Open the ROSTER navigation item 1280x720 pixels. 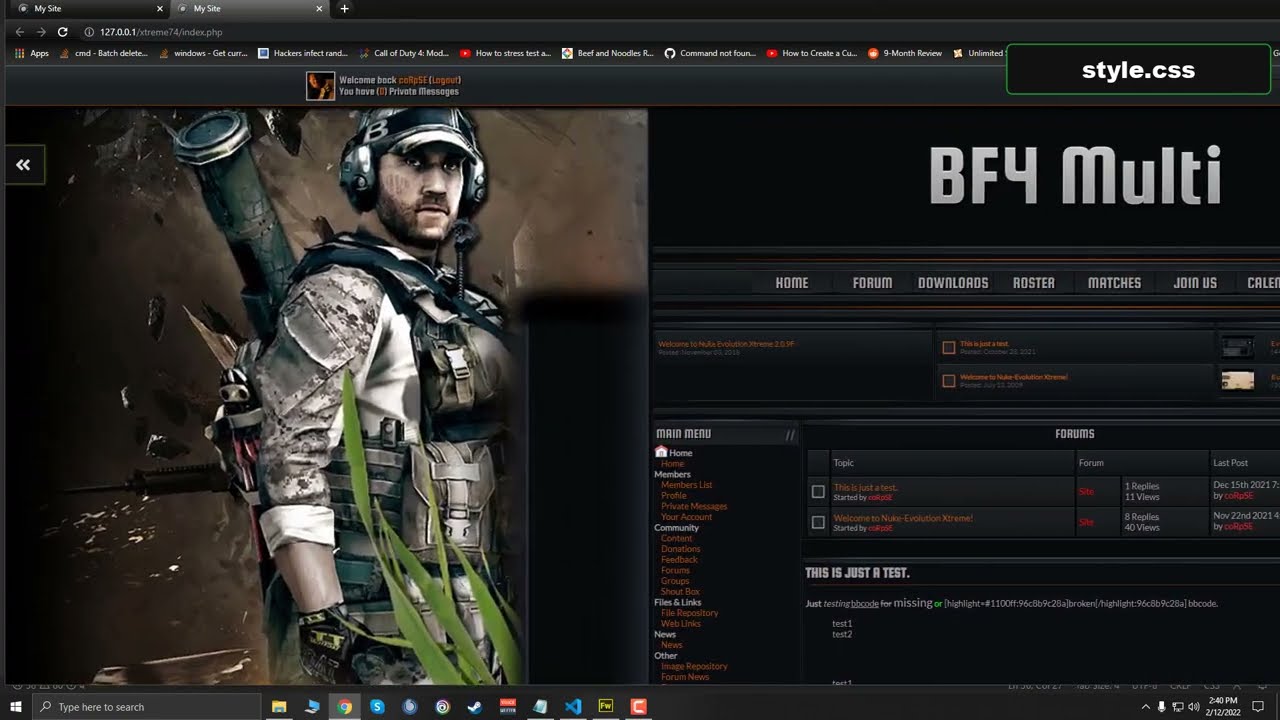click(x=1034, y=283)
